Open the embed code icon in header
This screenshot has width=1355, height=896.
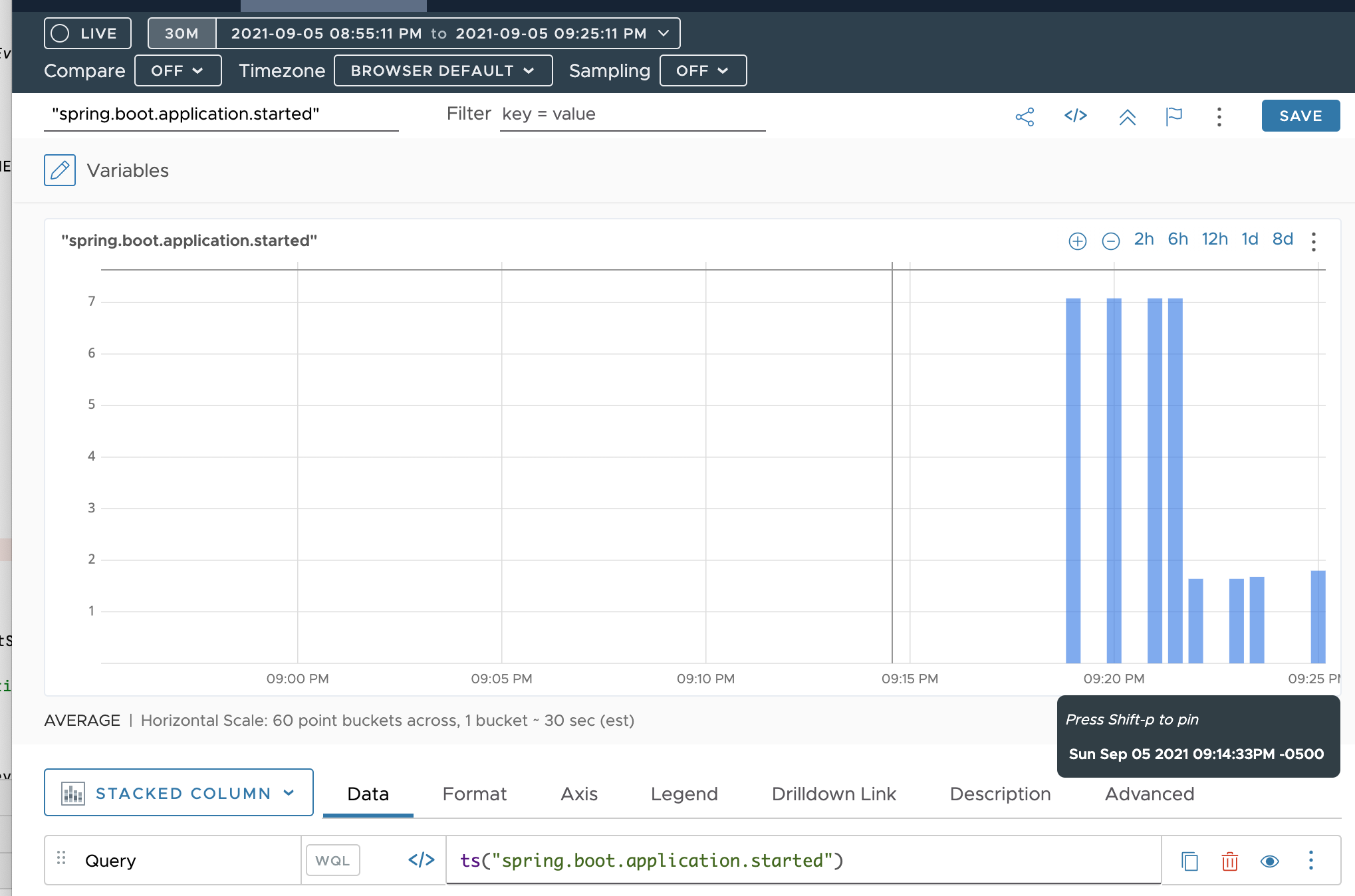coord(1075,116)
